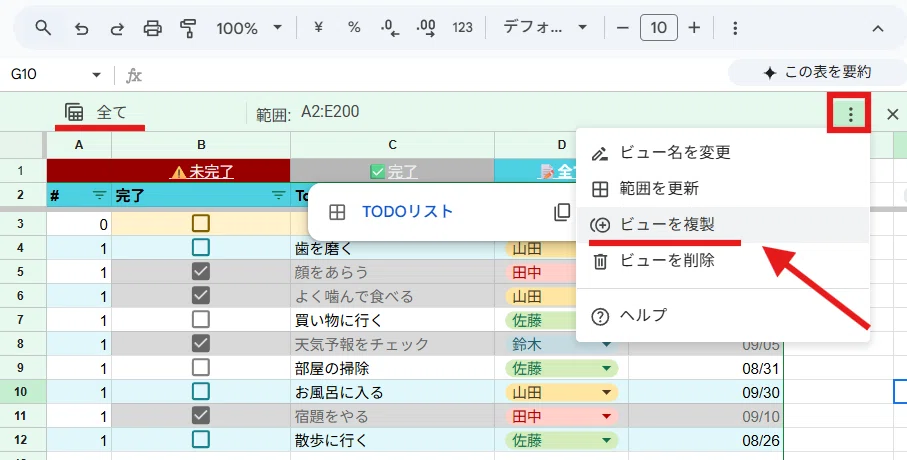Open the '佐藤' dropdown in row 12
Image resolution: width=907 pixels, height=460 pixels.
pos(606,440)
